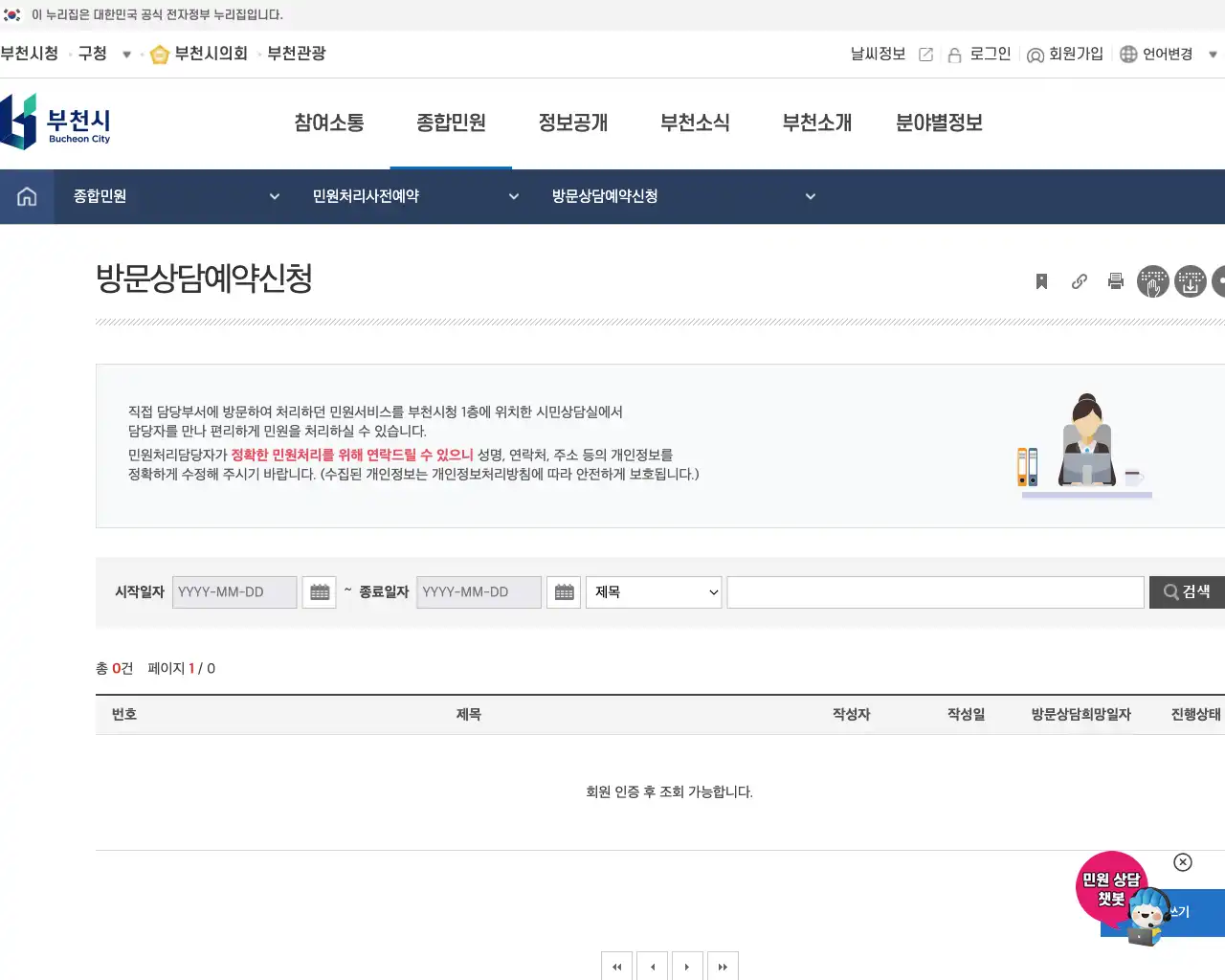The image size is (1225, 980).
Task: Click the Bucheon City logo
Action: point(56,122)
